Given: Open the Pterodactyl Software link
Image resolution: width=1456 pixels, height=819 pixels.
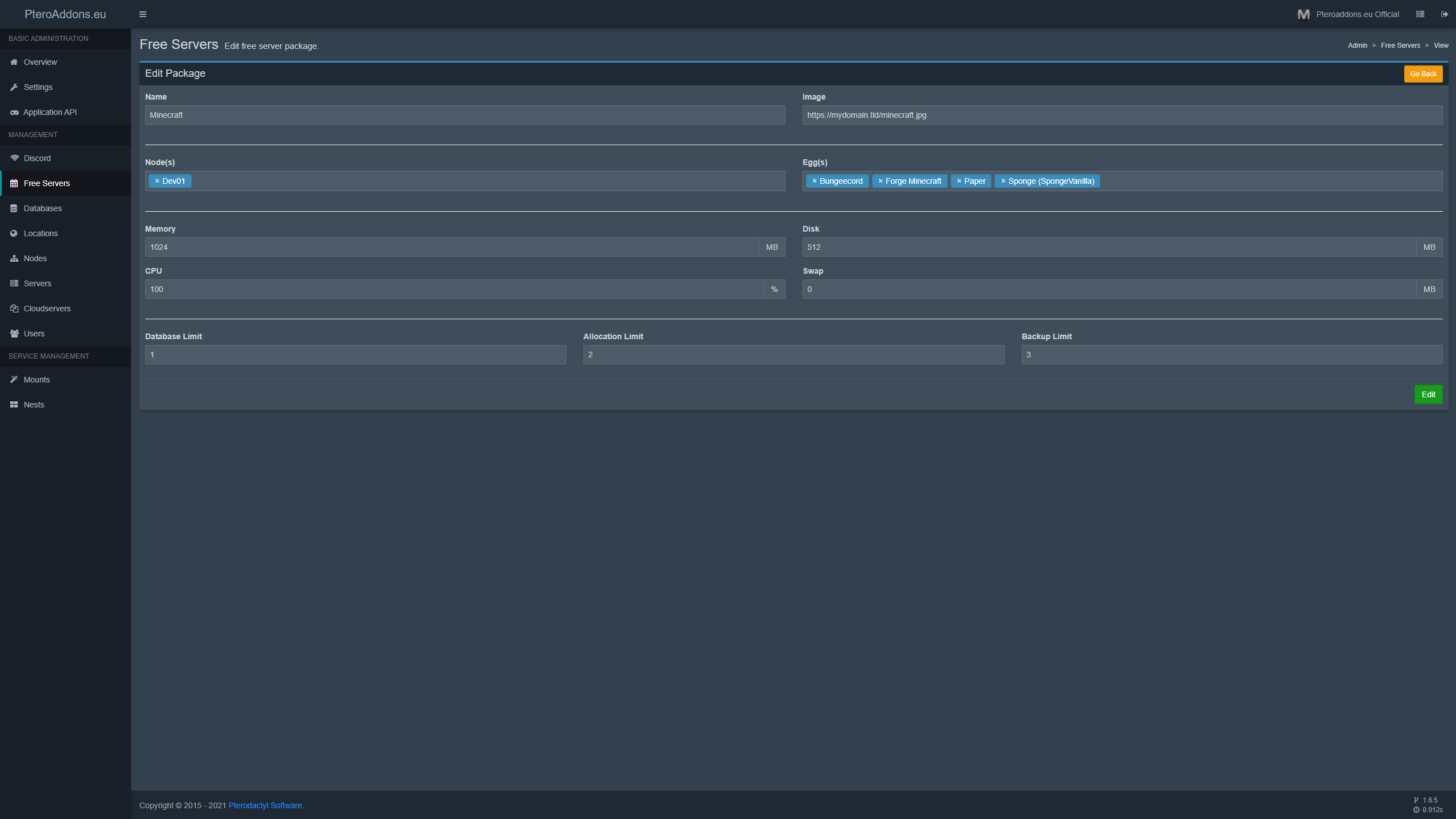Looking at the screenshot, I should (x=265, y=805).
